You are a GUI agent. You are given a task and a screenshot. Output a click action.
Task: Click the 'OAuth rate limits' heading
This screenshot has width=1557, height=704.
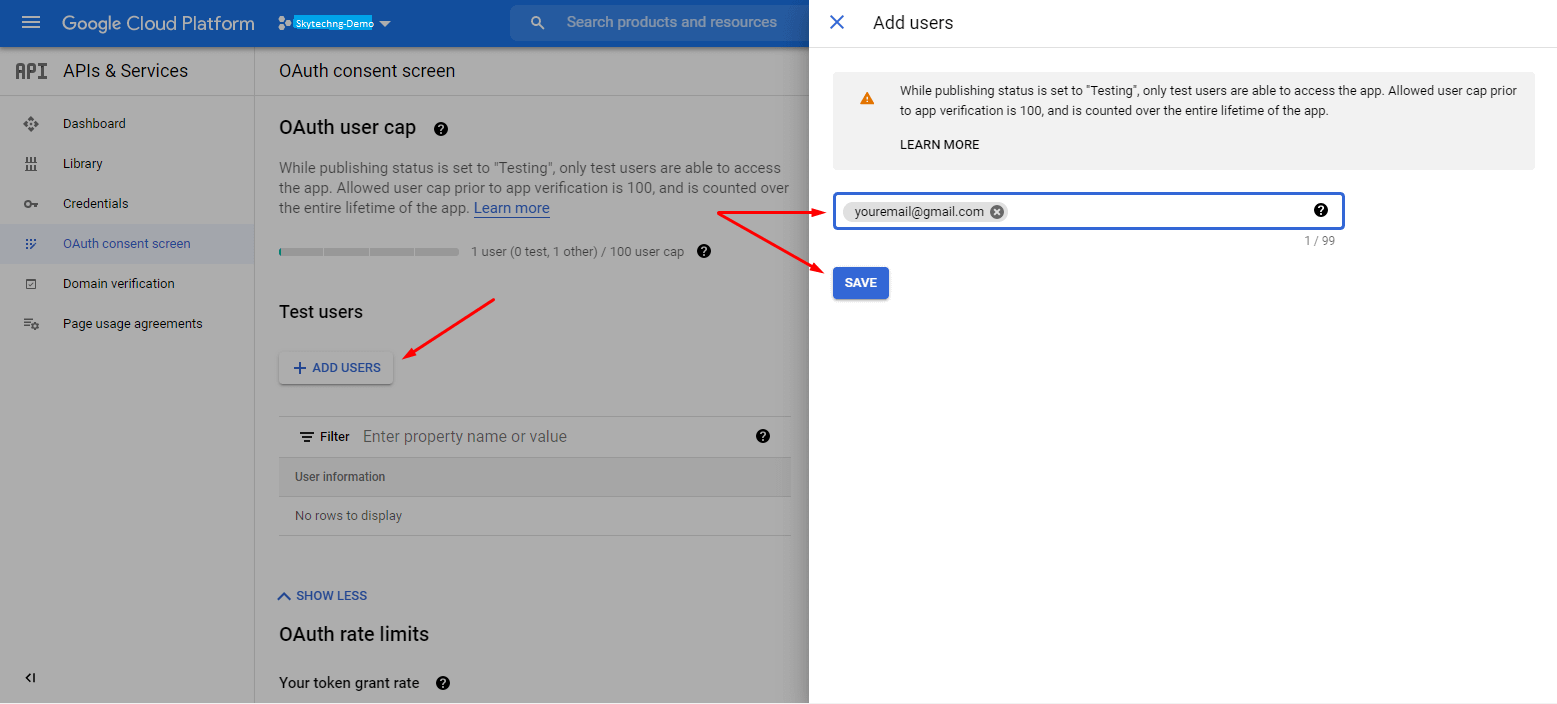pos(354,634)
